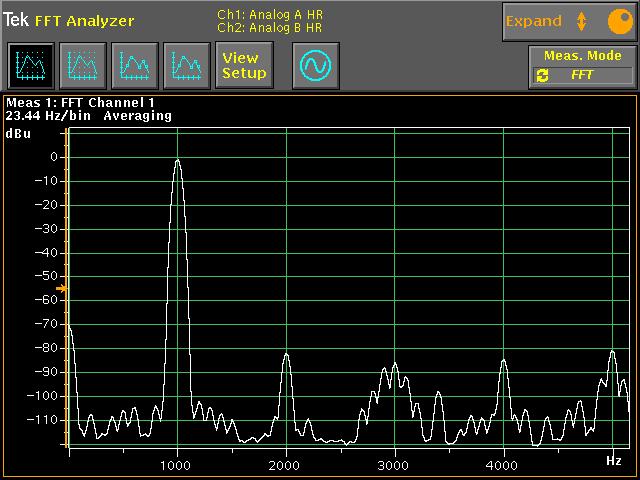
Task: Click the Meas. Mode heading
Action: [x=582, y=56]
